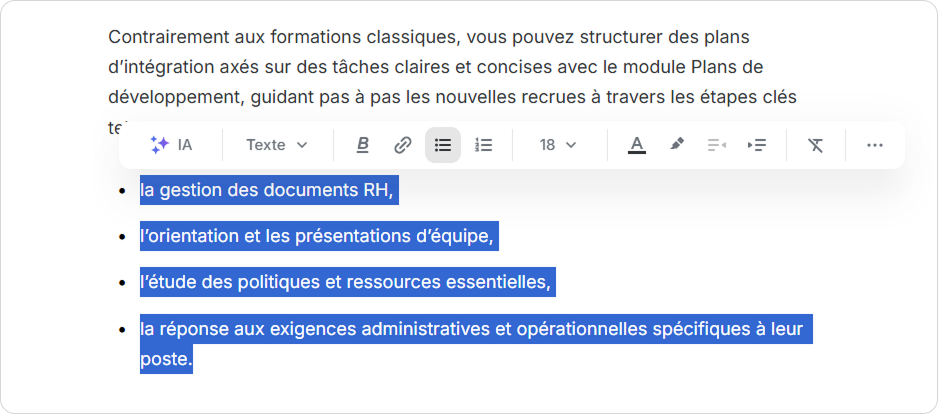
Task: Click the line "l'étude des politiques et ressources essentielles"
Action: [345, 282]
